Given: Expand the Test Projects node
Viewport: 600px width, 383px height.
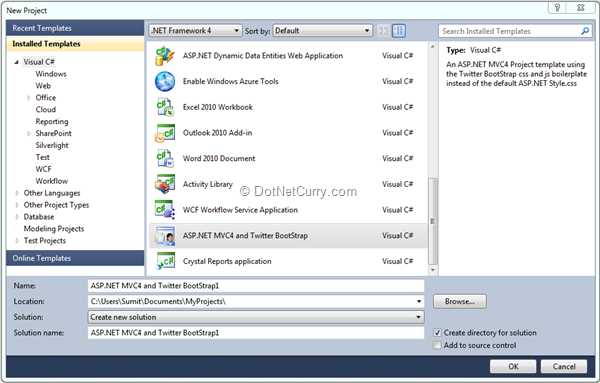Looking at the screenshot, I should point(17,241).
